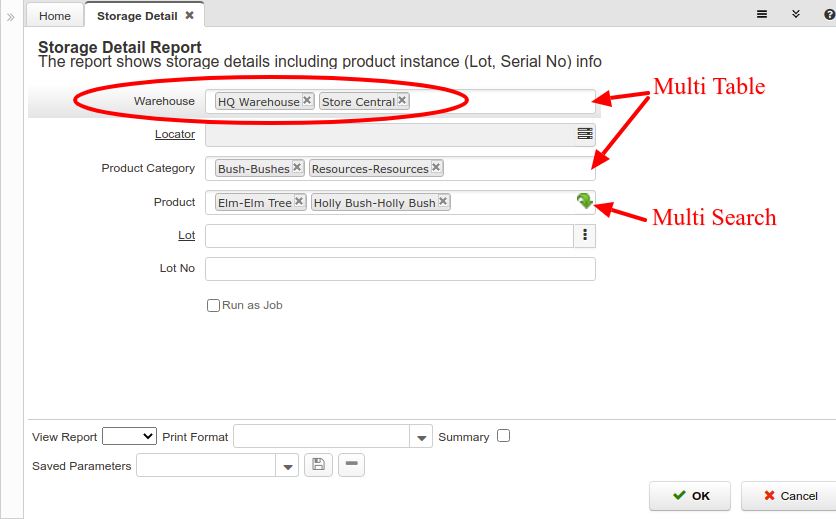
Task: Open the View Report dropdown
Action: 130,436
